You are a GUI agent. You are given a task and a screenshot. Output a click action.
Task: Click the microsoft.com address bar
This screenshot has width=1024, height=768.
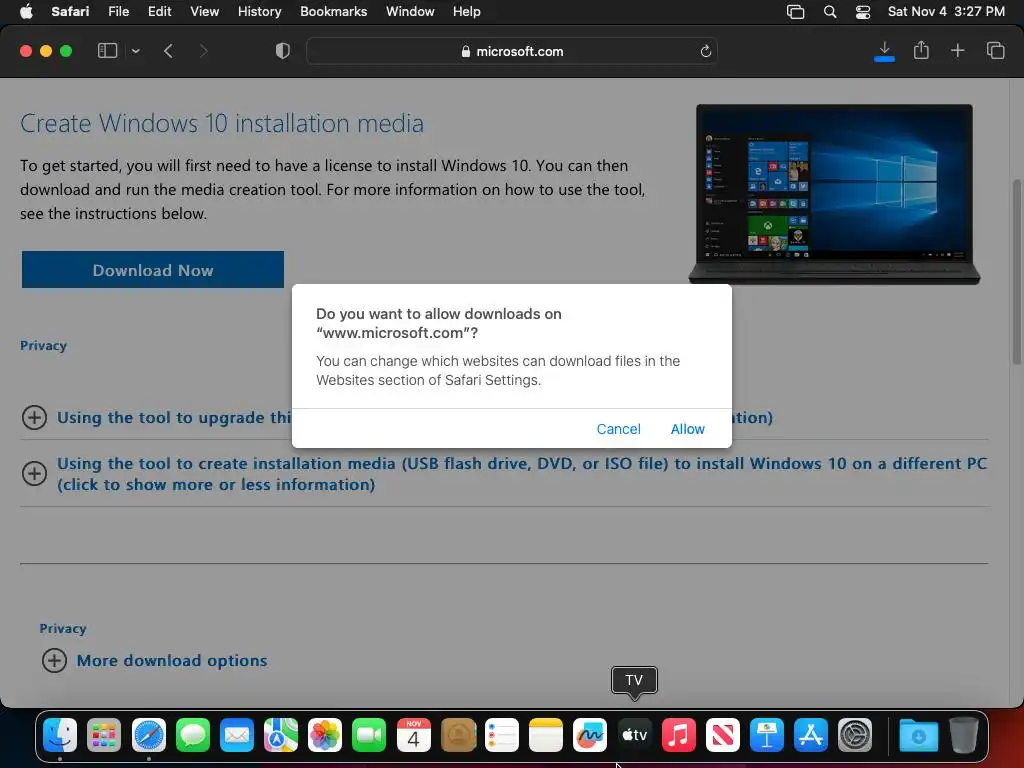tap(512, 51)
